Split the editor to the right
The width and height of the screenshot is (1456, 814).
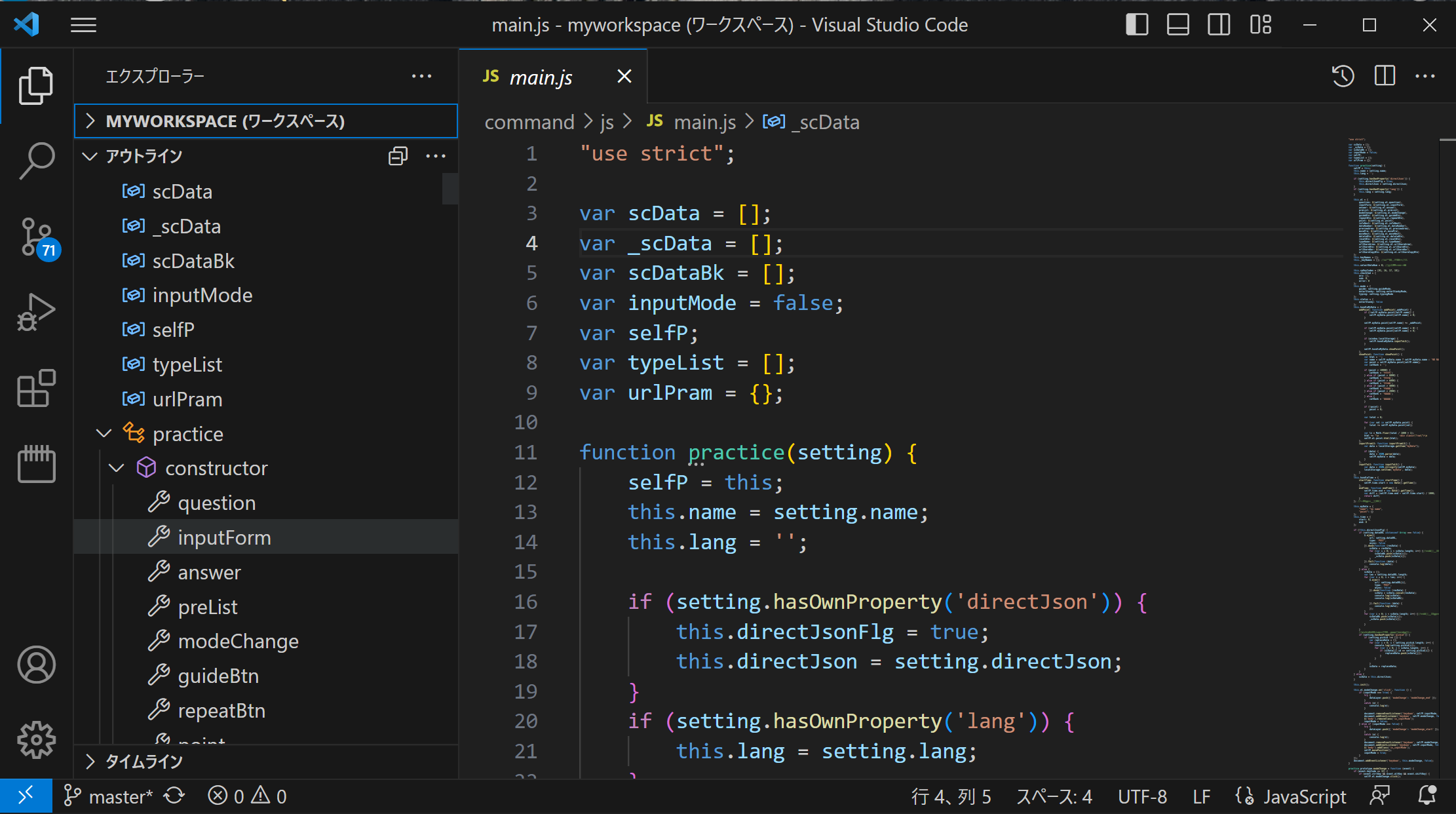1385,76
